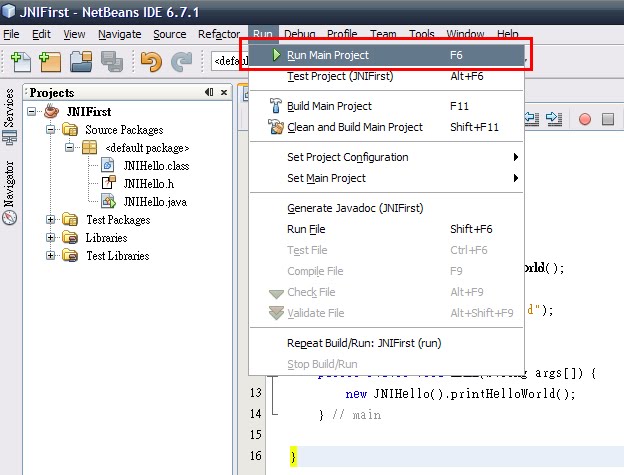The height and width of the screenshot is (475, 624).
Task: Click the JNIHello.class file icon
Action: (107, 165)
